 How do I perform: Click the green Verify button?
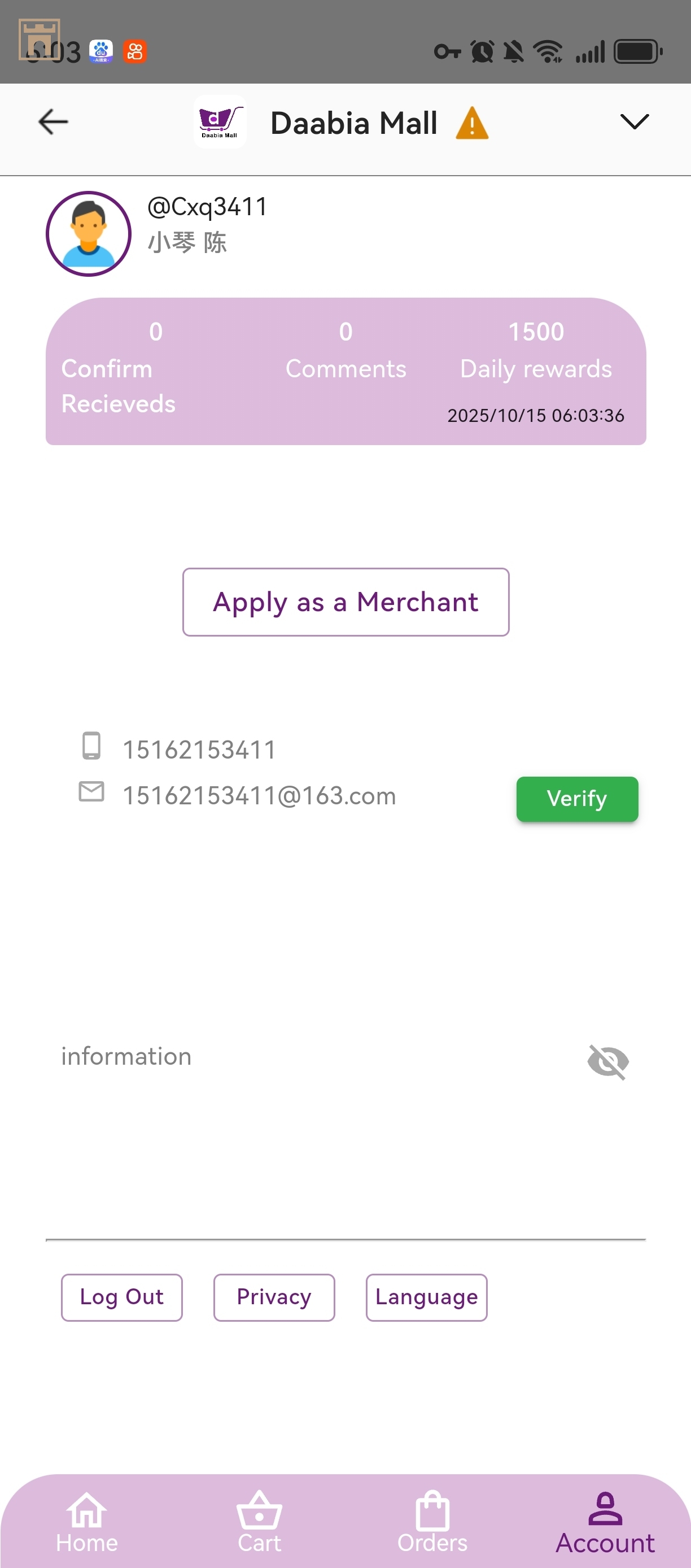[x=576, y=799]
